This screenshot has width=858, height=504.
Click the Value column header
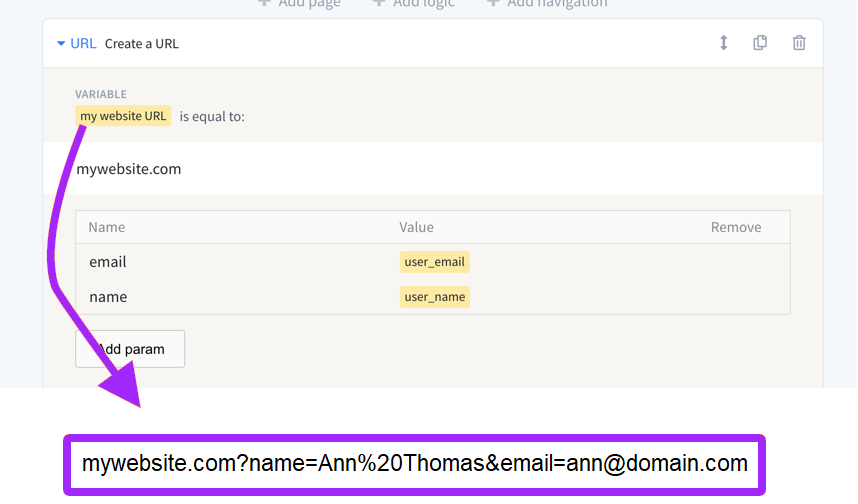[417, 227]
